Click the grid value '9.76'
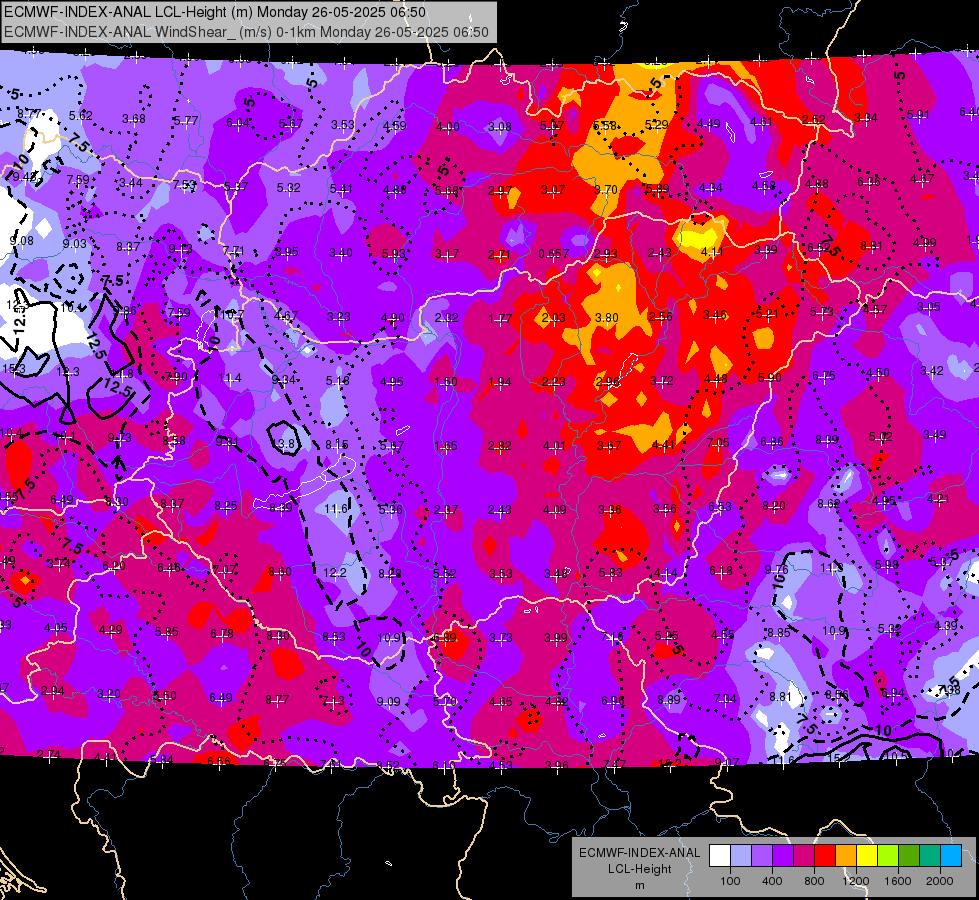Viewport: 979px width, 900px height. 777,569
